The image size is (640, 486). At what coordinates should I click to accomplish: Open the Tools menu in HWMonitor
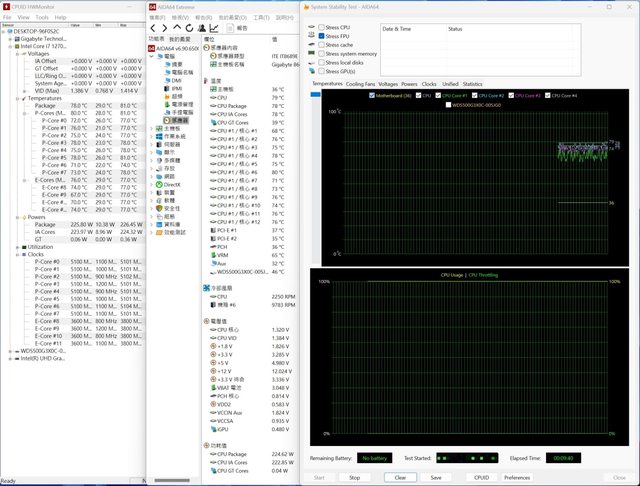coord(42,17)
